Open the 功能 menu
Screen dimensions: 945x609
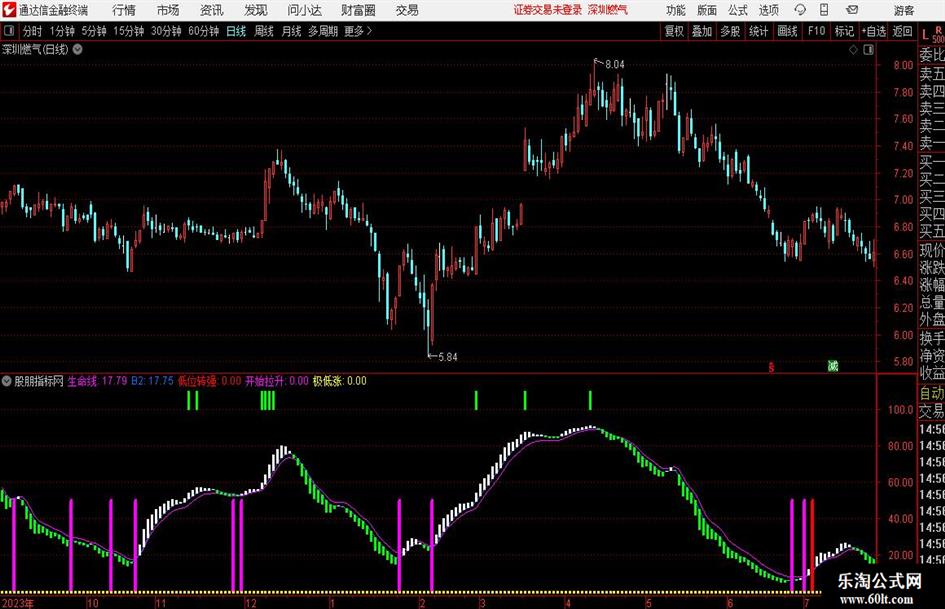click(x=676, y=10)
